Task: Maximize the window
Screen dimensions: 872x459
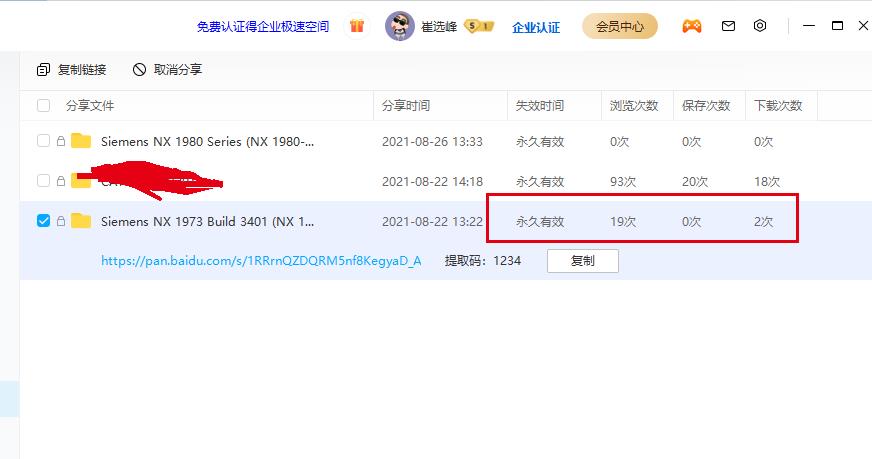Action: 837,26
